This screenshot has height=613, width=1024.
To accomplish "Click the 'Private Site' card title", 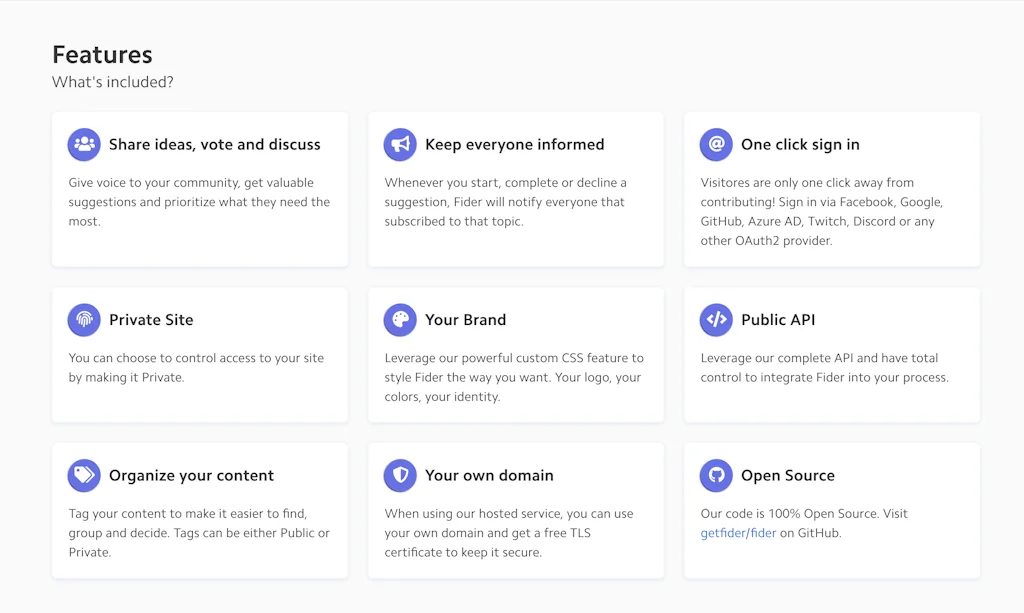I will pos(151,320).
